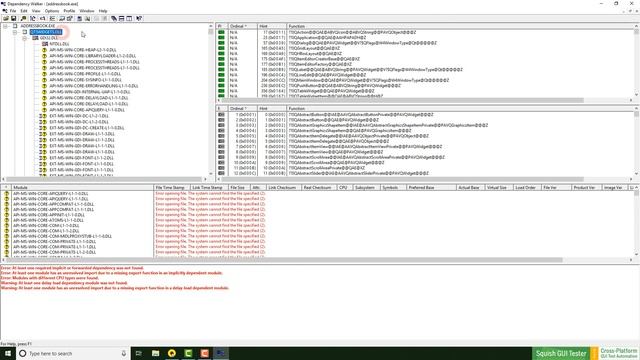The image size is (640, 360).
Task: Sort by the CPU column header
Action: 343,187
